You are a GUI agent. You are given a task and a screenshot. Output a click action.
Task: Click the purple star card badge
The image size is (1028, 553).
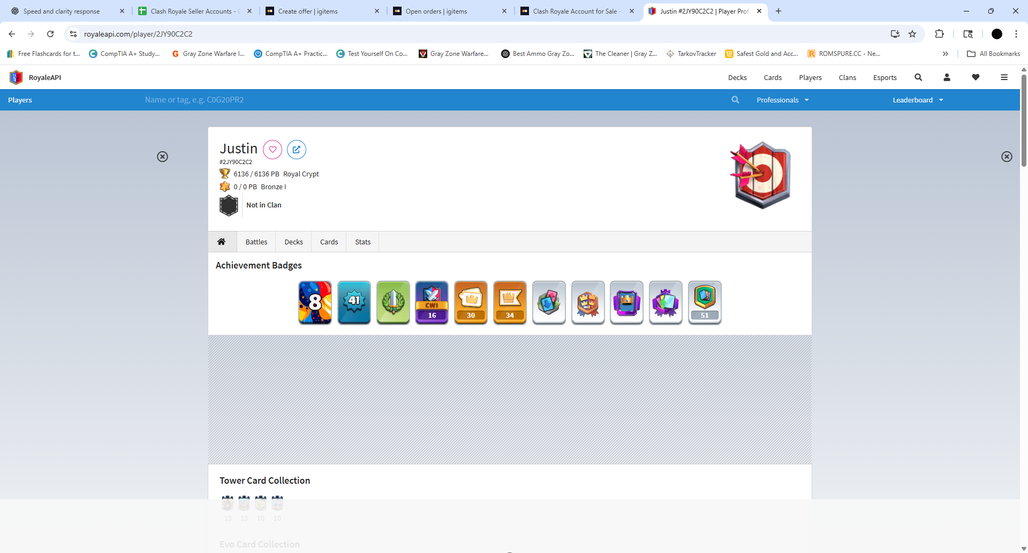coord(665,302)
